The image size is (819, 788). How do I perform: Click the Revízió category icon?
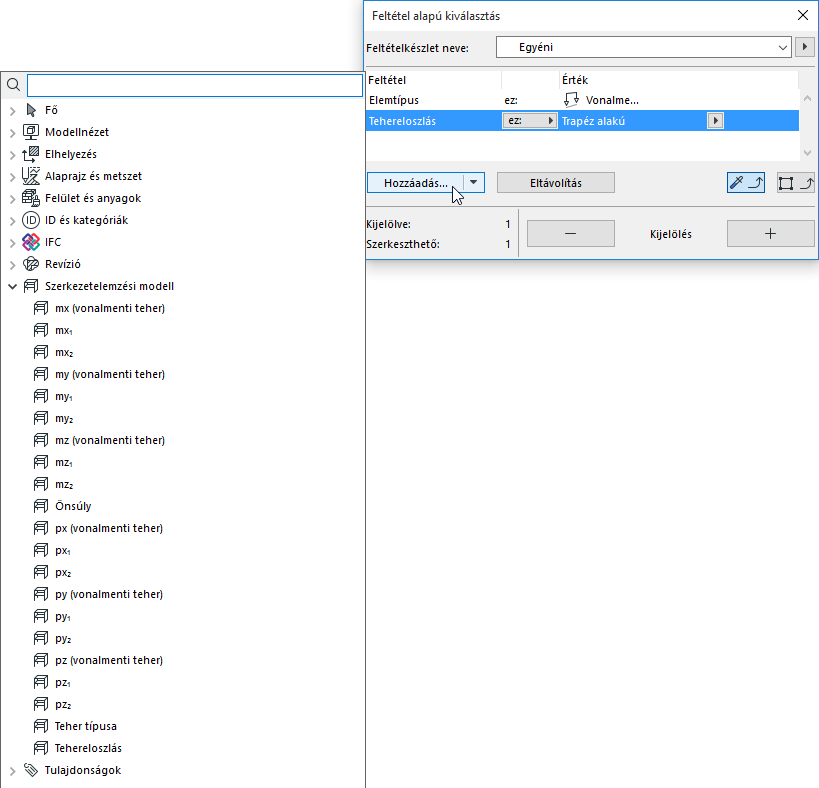(x=31, y=264)
